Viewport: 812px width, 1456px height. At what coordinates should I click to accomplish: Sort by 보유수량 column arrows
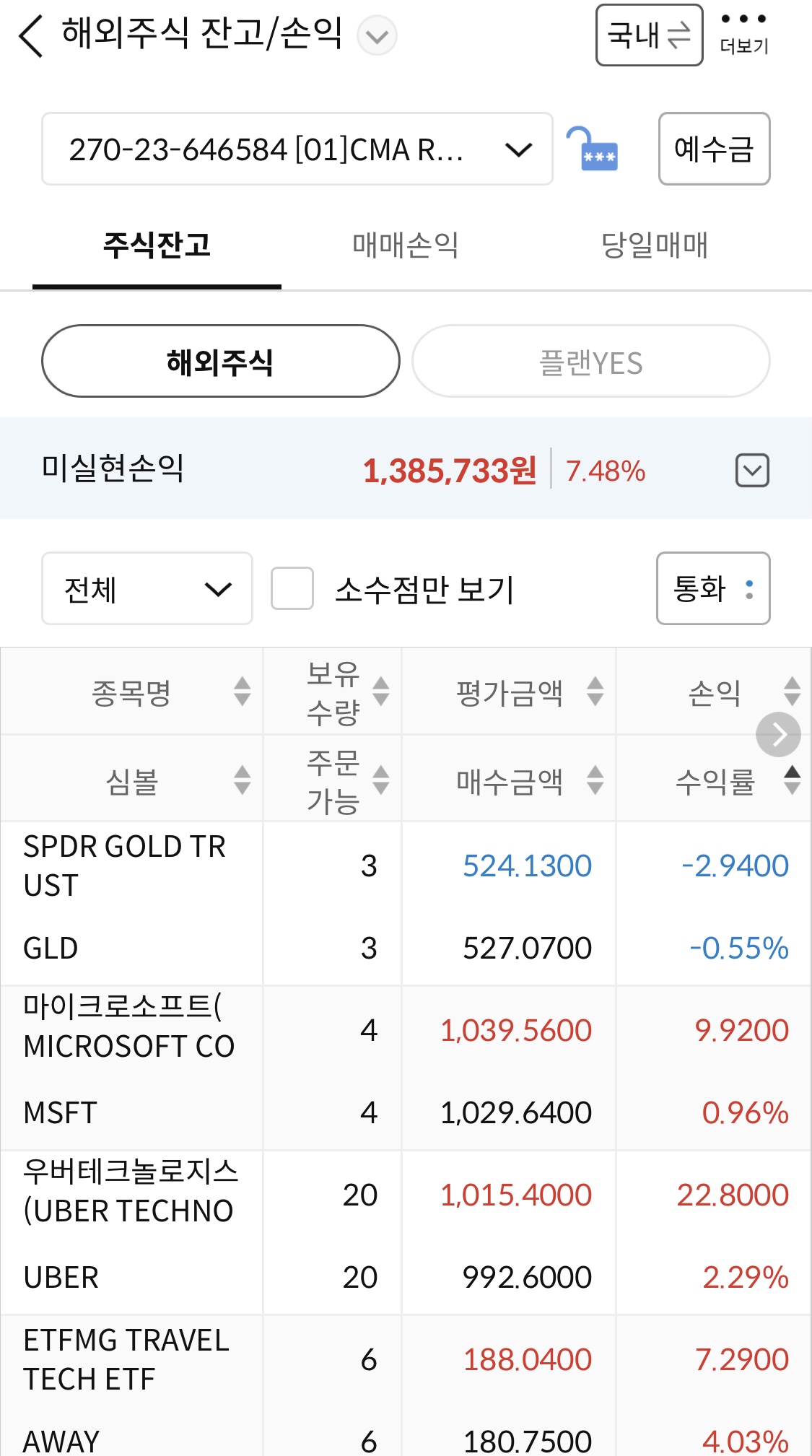pos(381,692)
